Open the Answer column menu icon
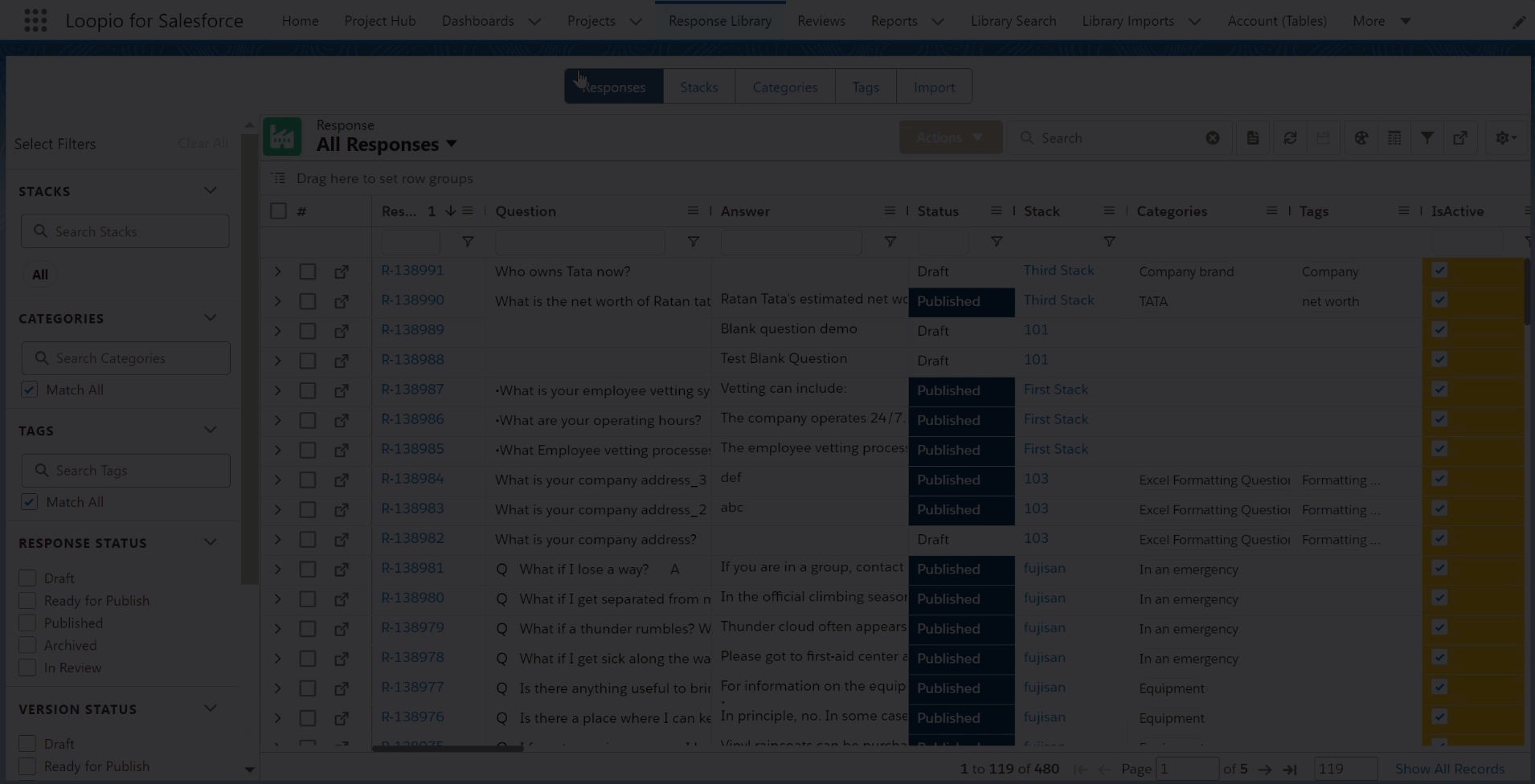 890,210
